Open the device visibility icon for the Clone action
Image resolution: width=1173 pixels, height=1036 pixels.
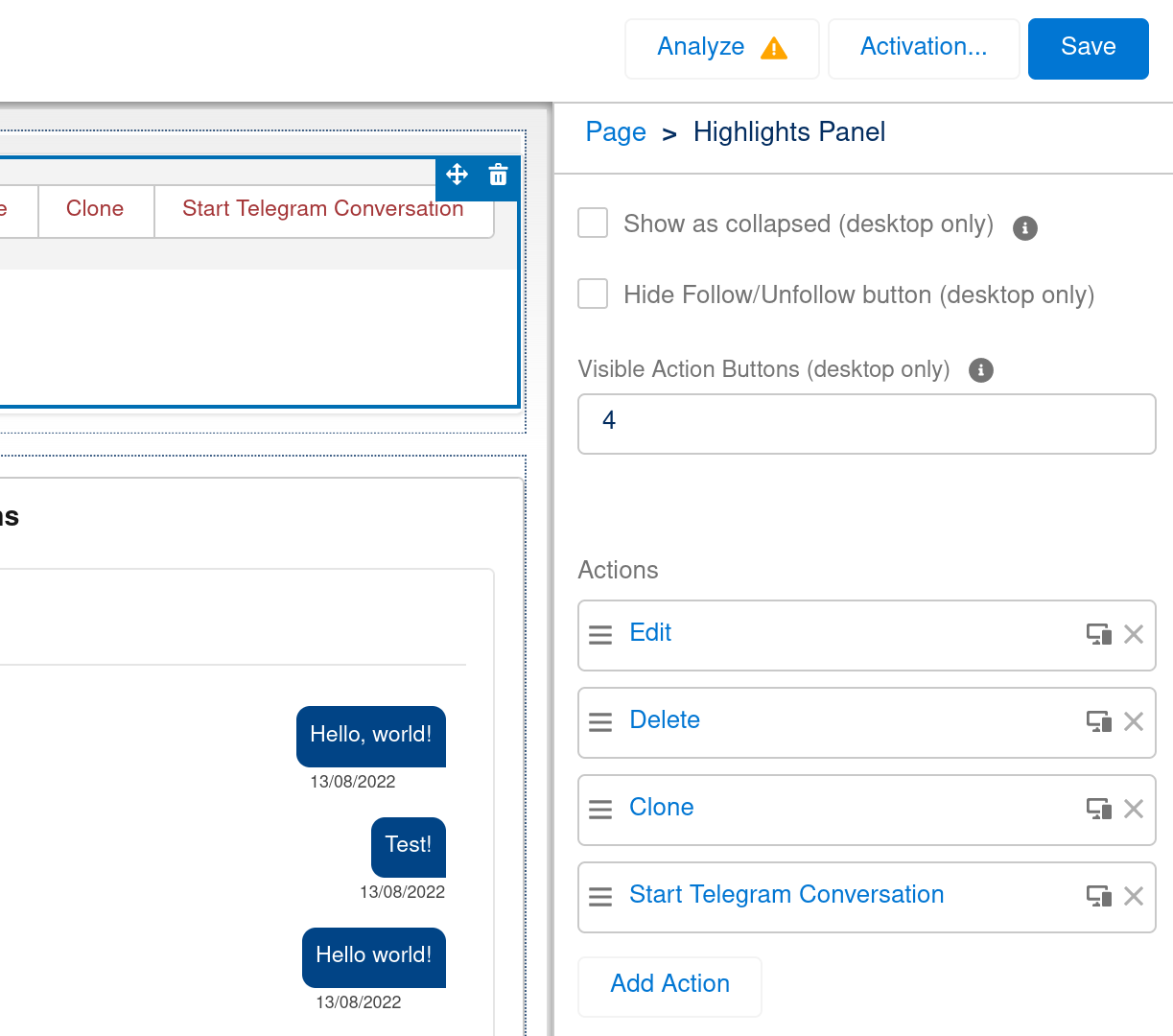tap(1099, 809)
